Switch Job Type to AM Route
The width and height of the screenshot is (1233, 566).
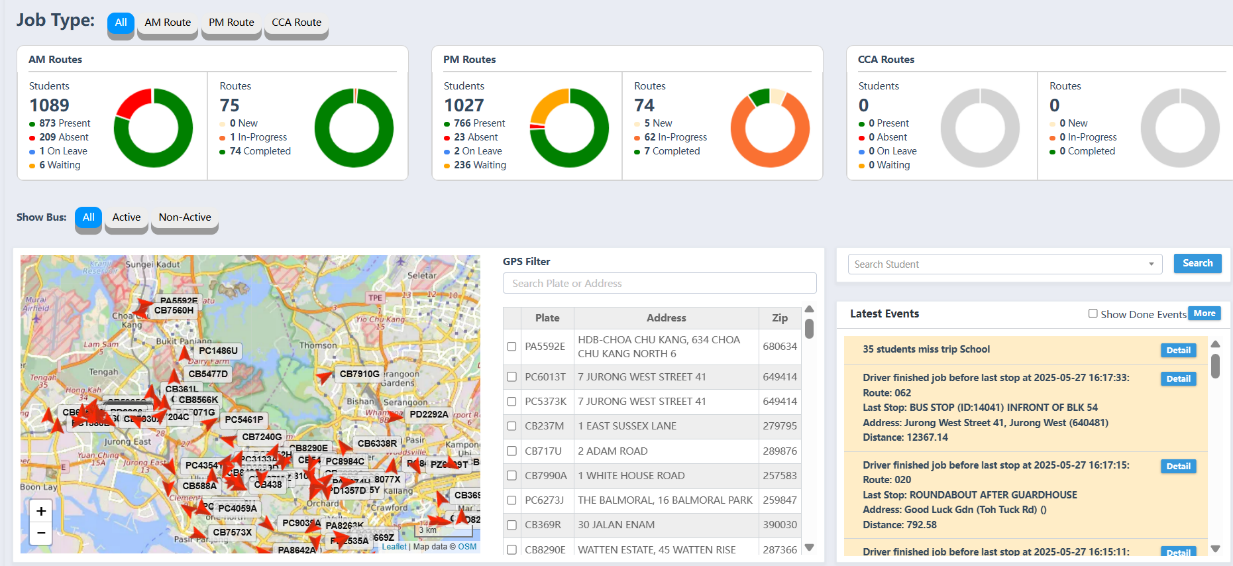(167, 23)
